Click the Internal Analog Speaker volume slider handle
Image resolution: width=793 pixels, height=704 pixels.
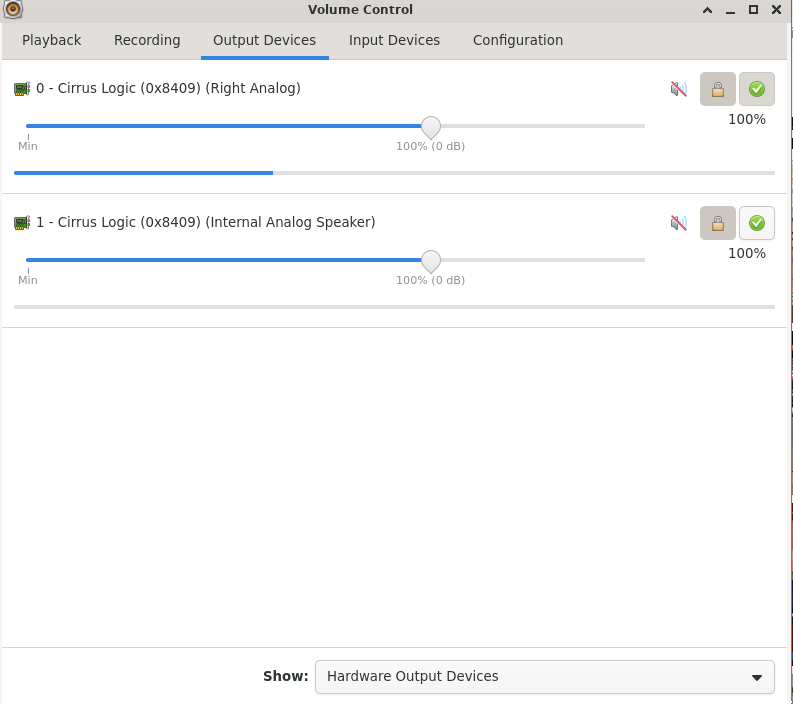(x=431, y=261)
